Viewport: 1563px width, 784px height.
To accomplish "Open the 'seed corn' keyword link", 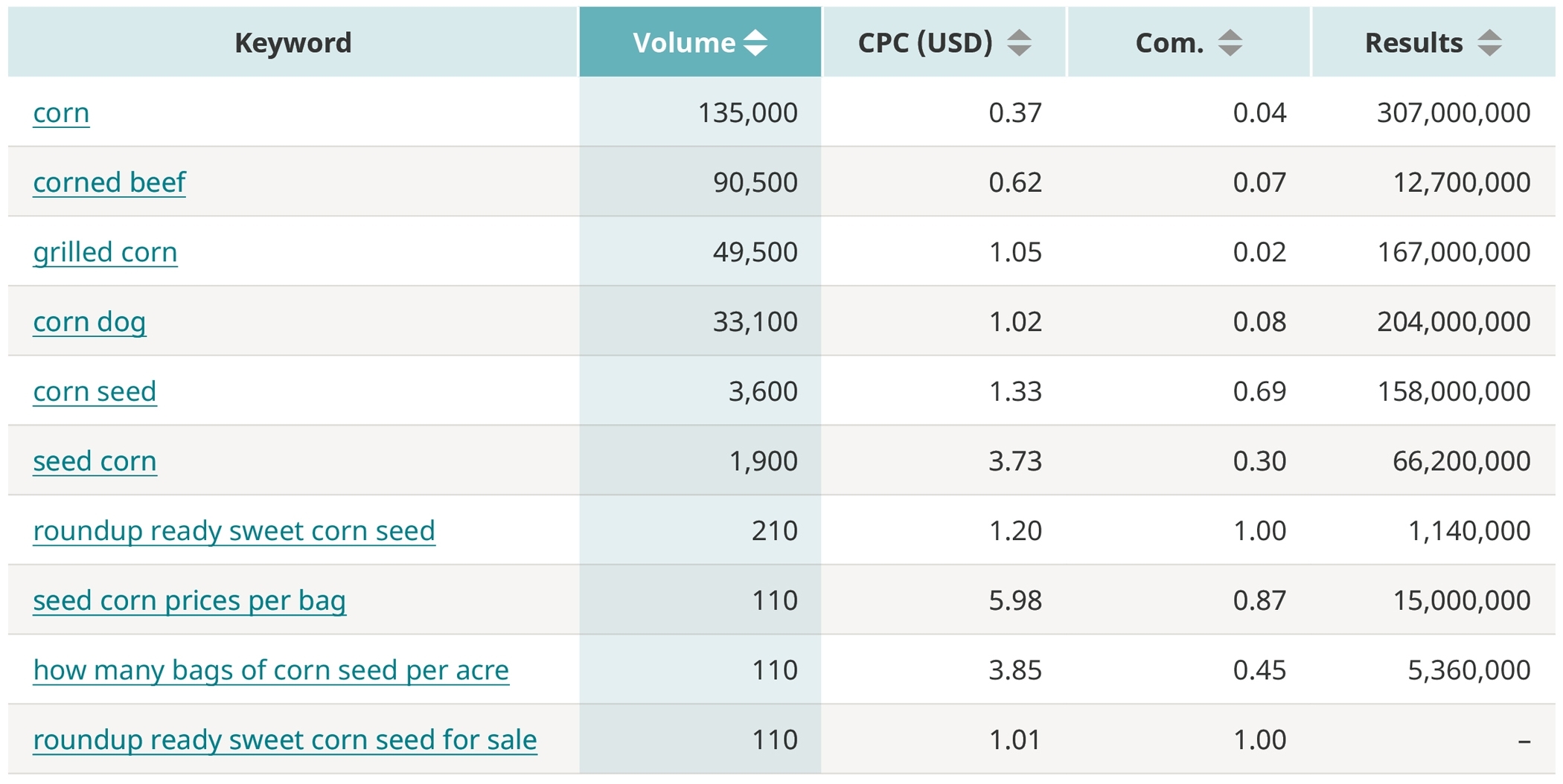I will [x=95, y=461].
